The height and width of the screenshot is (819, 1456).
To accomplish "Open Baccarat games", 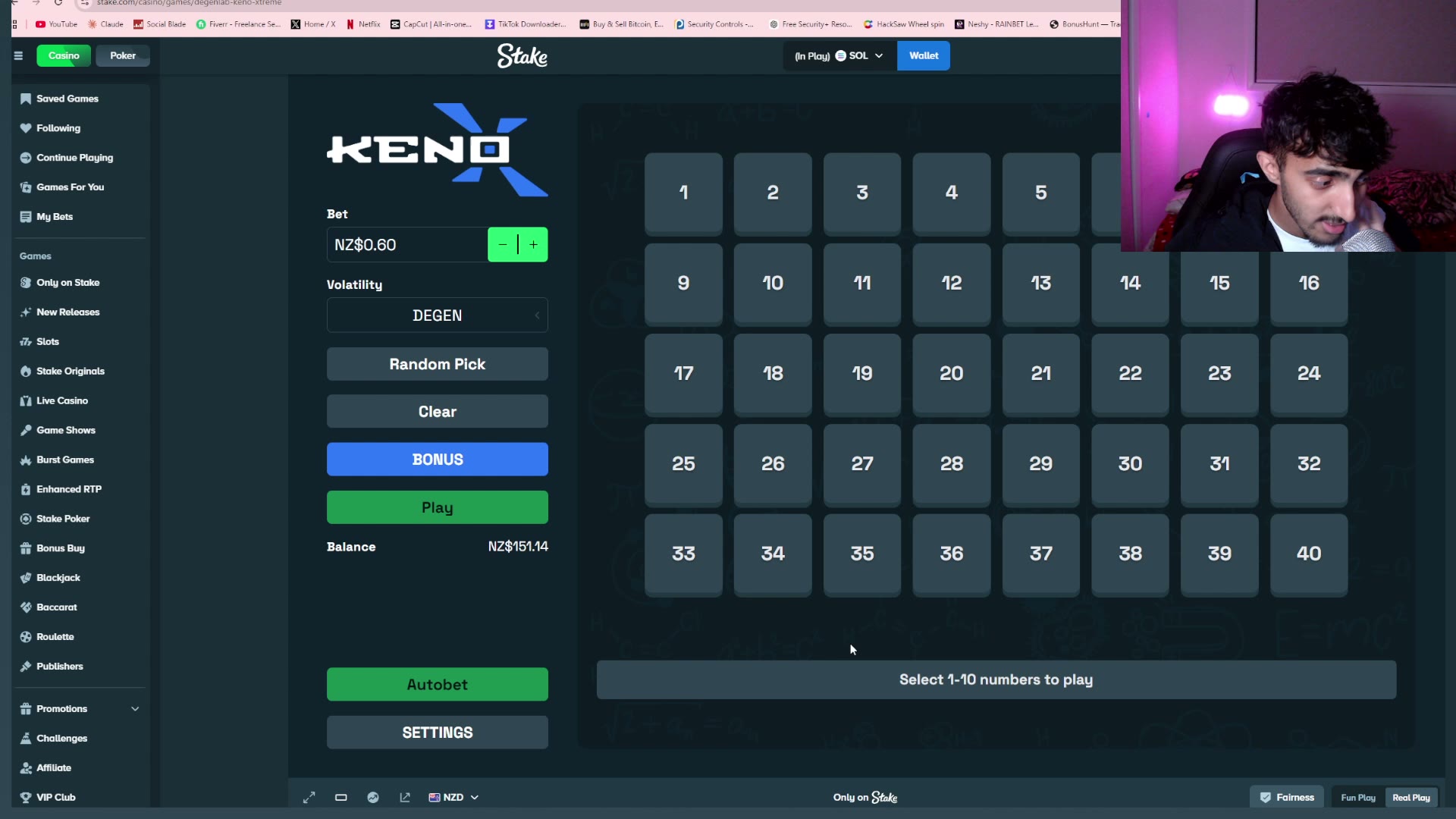I will click(56, 608).
